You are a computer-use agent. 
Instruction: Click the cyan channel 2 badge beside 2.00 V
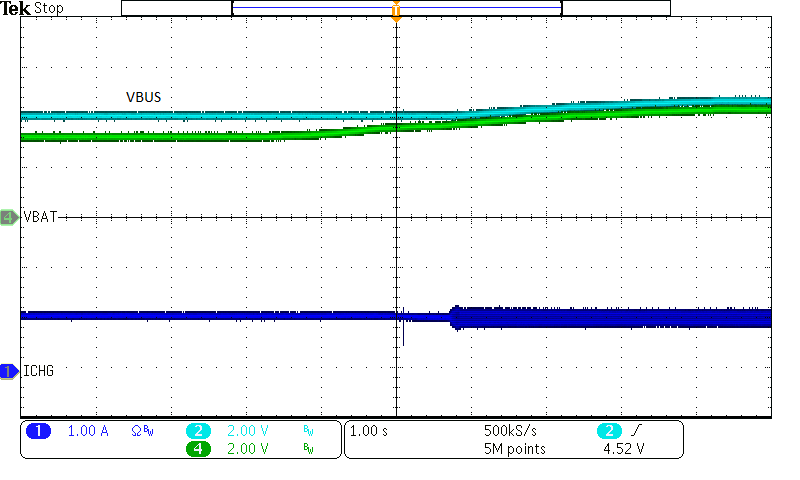pos(198,431)
